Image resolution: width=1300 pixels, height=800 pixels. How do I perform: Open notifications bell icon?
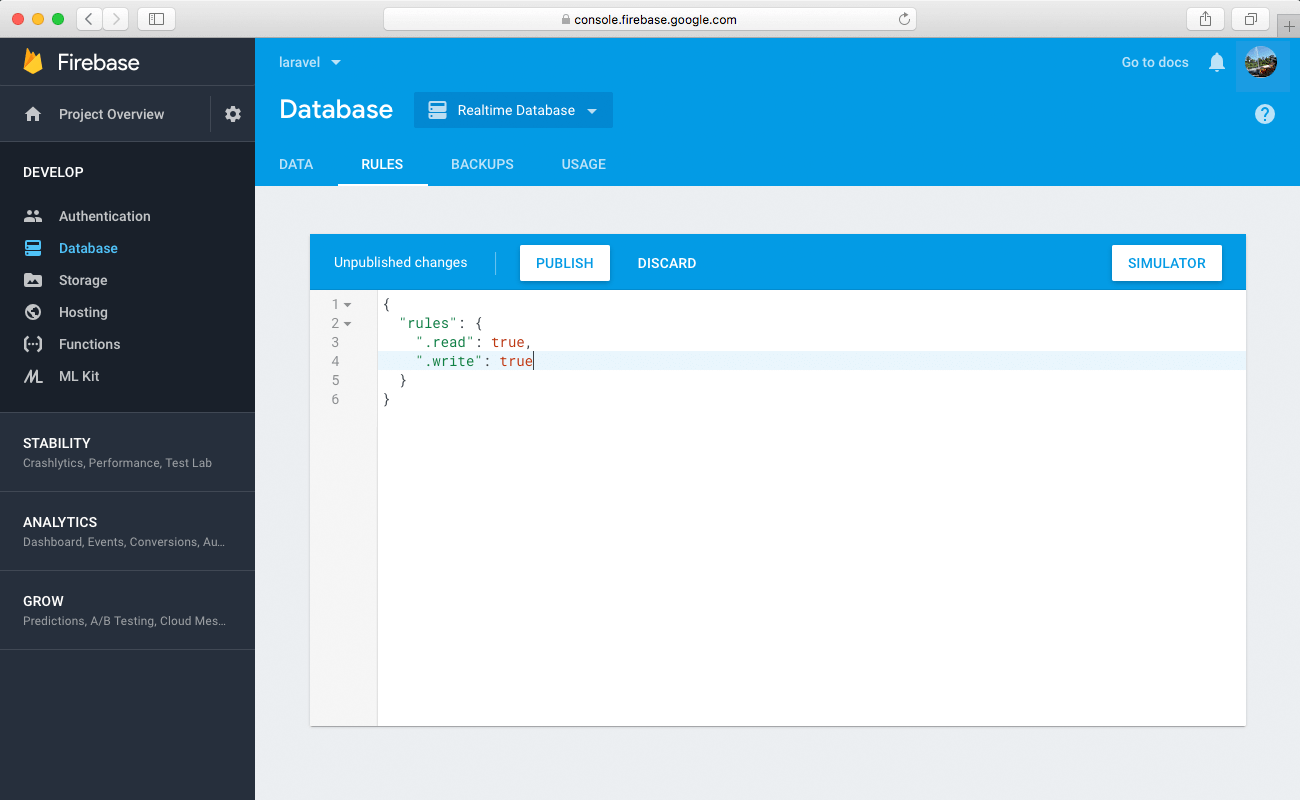[x=1217, y=62]
